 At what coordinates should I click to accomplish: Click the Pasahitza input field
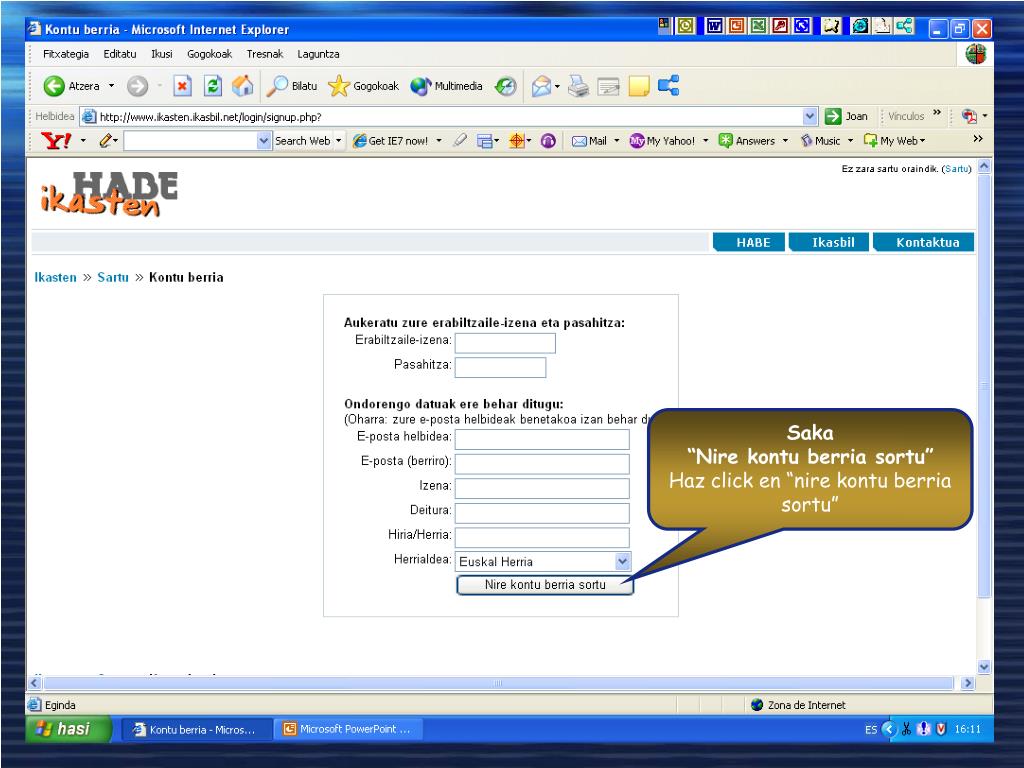coord(500,367)
